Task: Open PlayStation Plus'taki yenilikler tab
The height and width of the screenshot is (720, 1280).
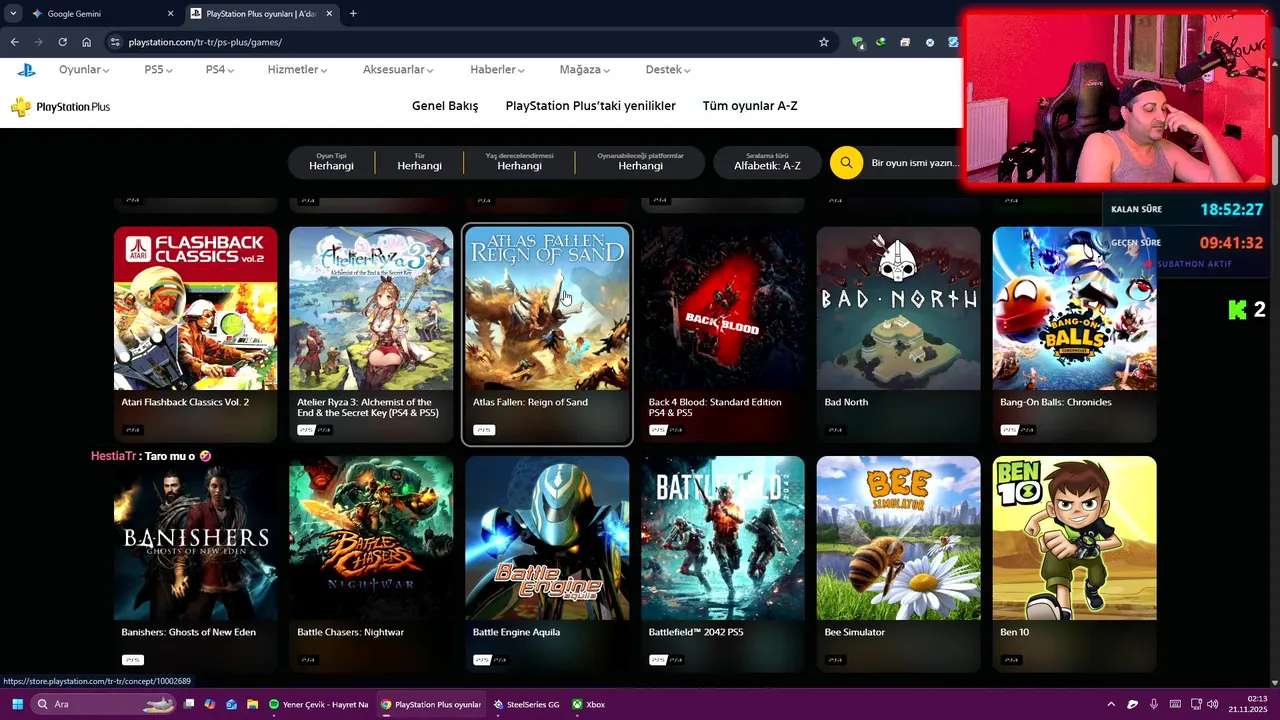Action: click(591, 106)
